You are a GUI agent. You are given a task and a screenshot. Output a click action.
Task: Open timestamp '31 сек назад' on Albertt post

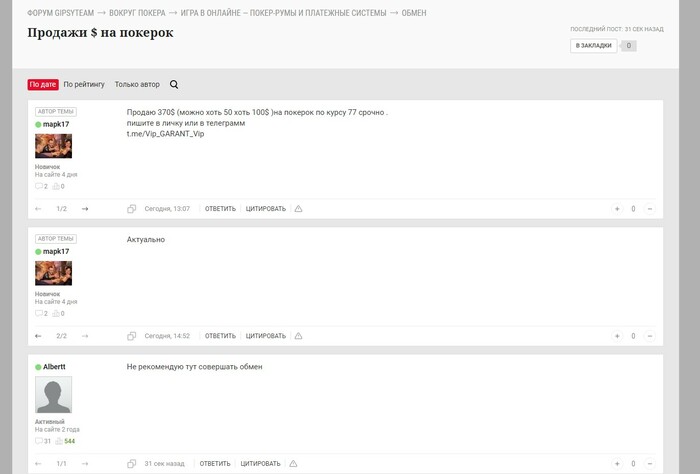pyautogui.click(x=164, y=464)
